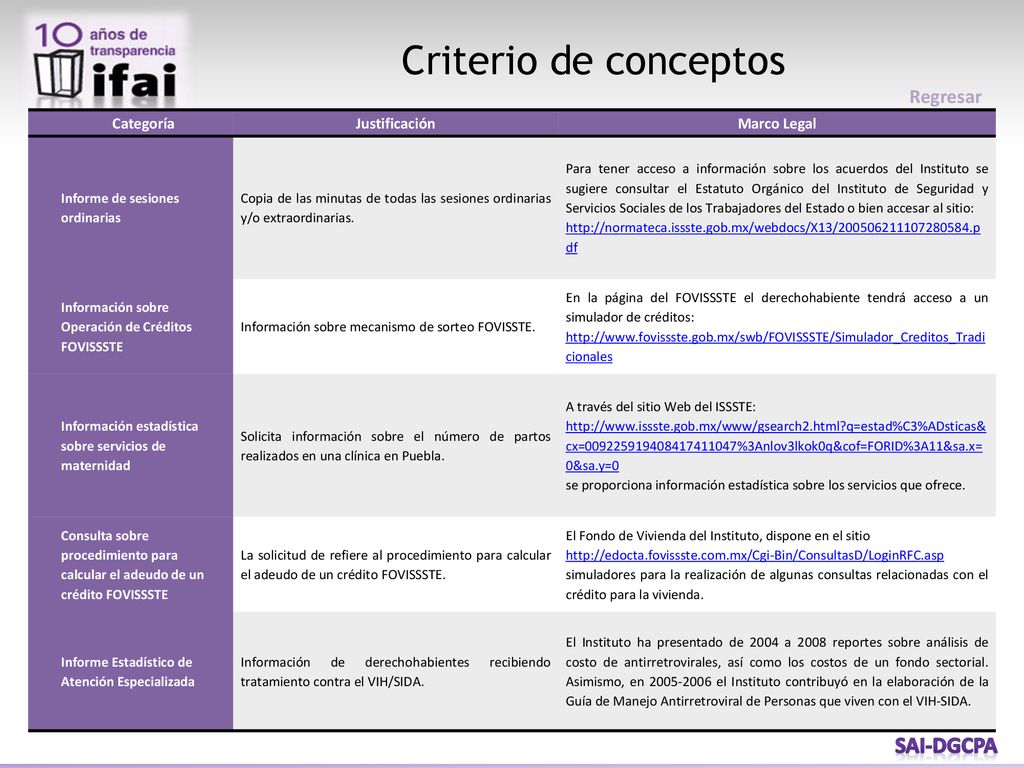1024x768 pixels.
Task: Click 'Copia de las minutas' justification text
Action: [396, 208]
